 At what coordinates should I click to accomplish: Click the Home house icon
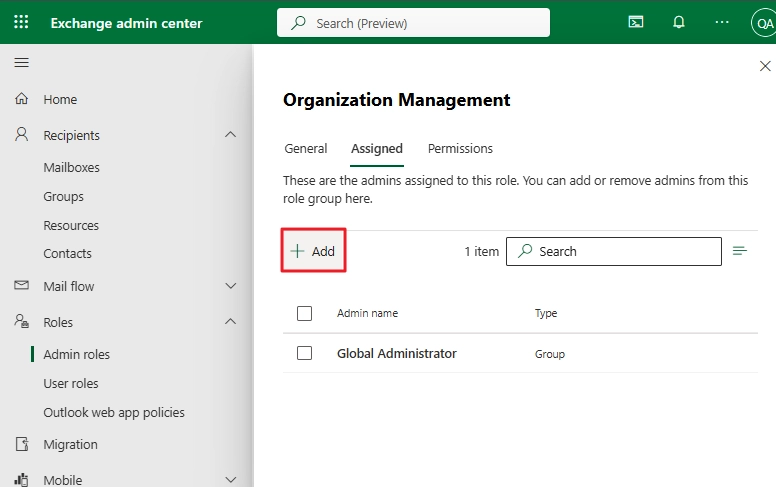pos(21,98)
